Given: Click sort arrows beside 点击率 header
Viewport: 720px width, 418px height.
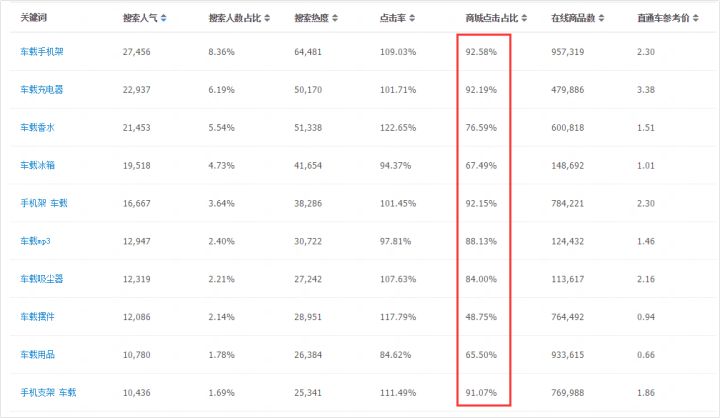Looking at the screenshot, I should point(411,19).
